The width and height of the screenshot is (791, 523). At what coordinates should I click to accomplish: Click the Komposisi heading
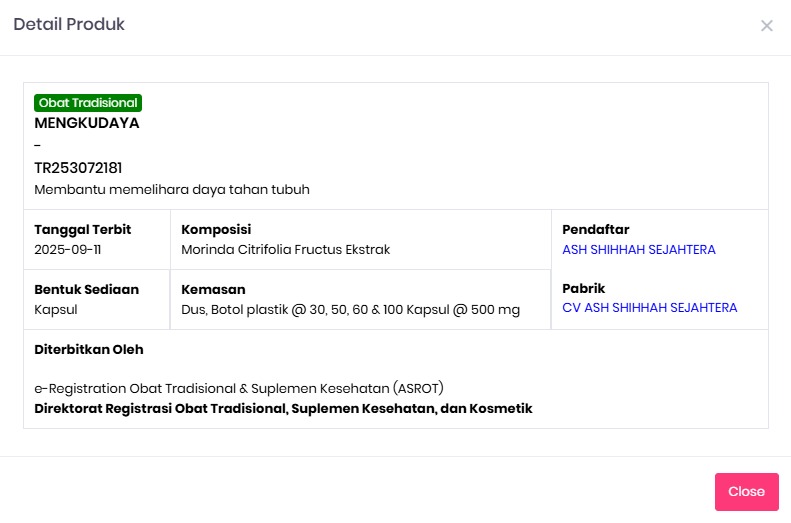click(x=216, y=230)
